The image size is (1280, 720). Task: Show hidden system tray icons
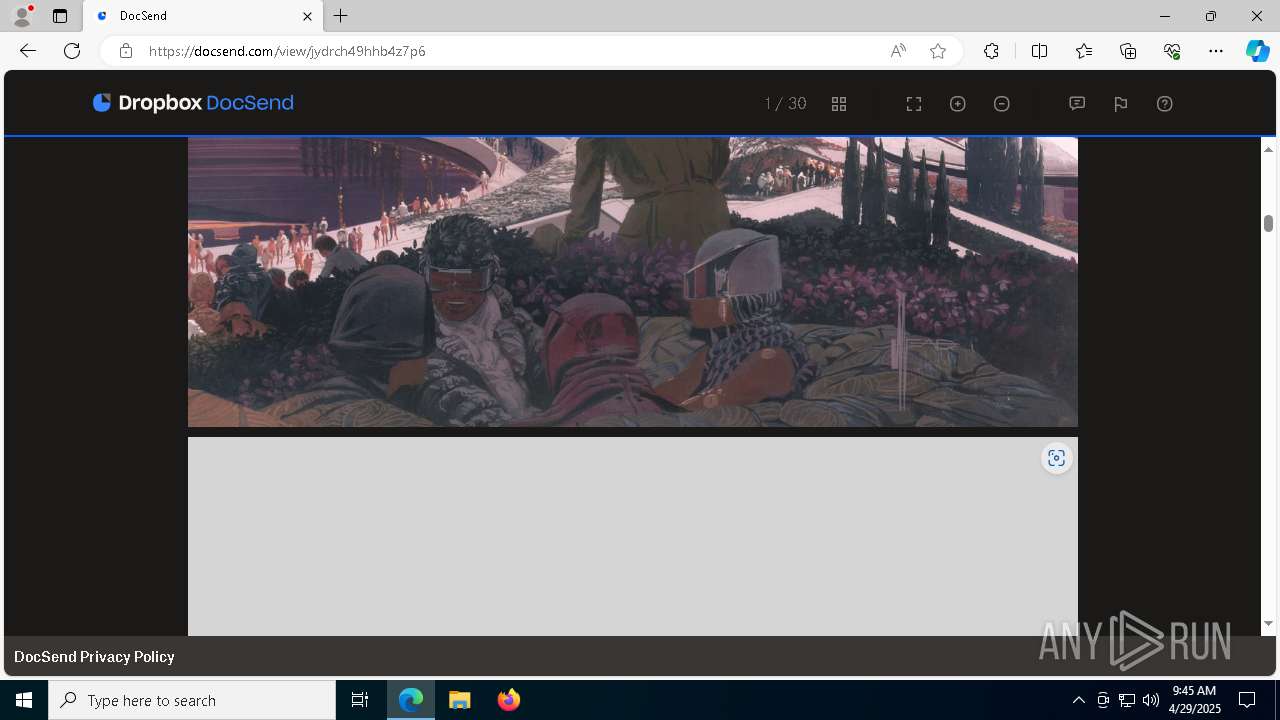pyautogui.click(x=1078, y=700)
